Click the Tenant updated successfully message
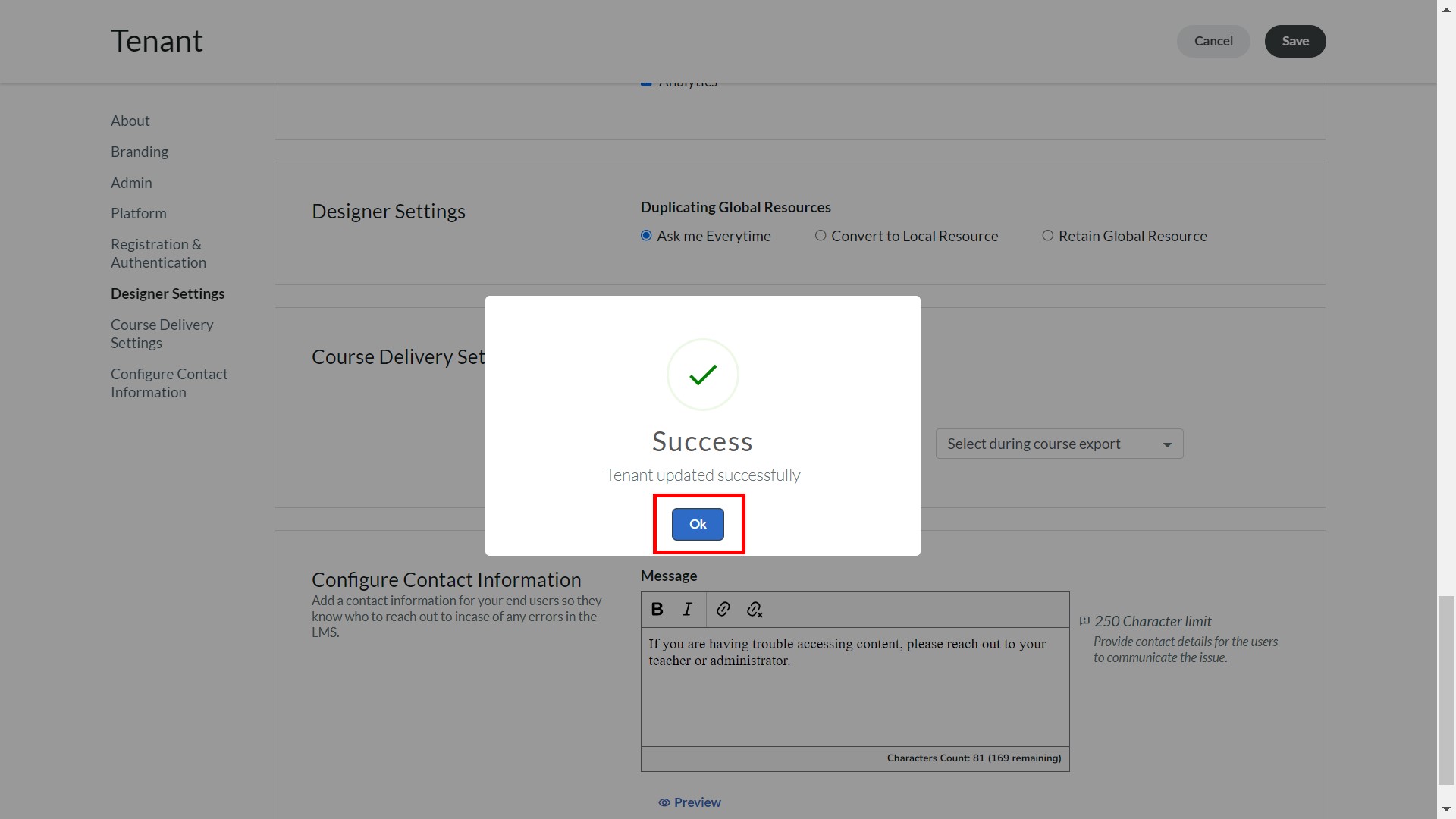Viewport: 1456px width, 819px height. [702, 475]
